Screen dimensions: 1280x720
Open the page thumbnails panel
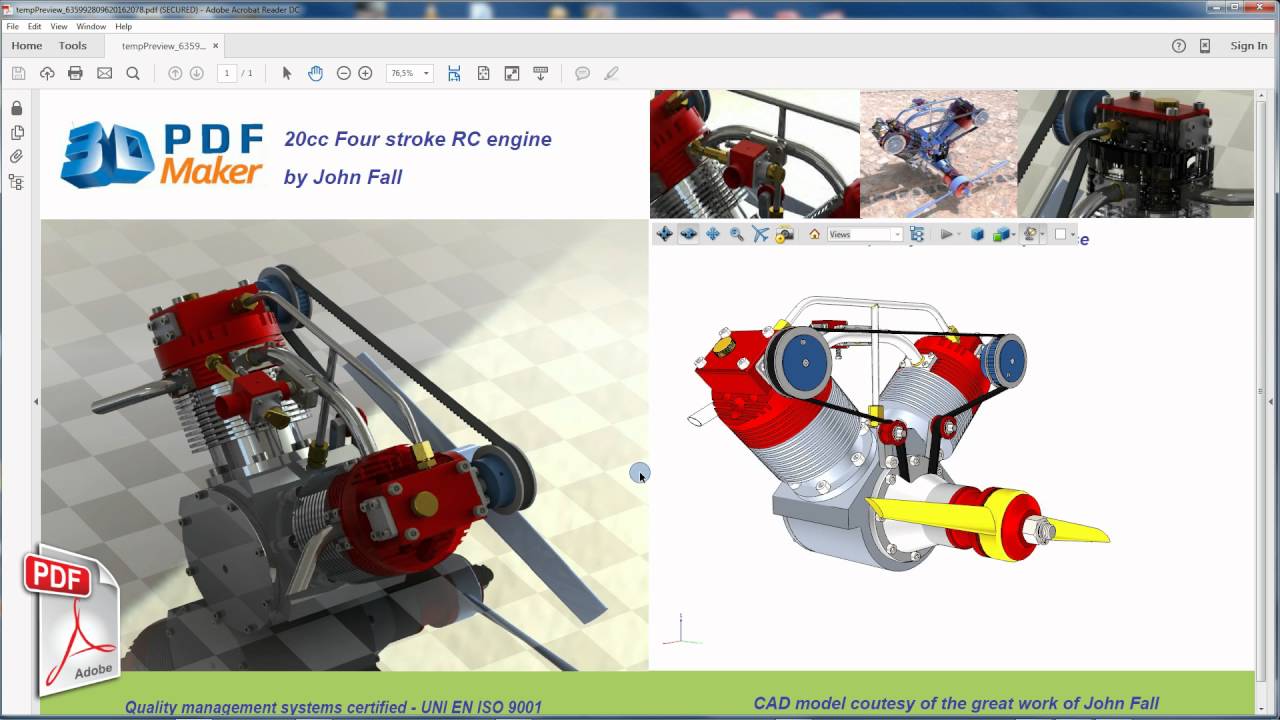click(x=16, y=133)
